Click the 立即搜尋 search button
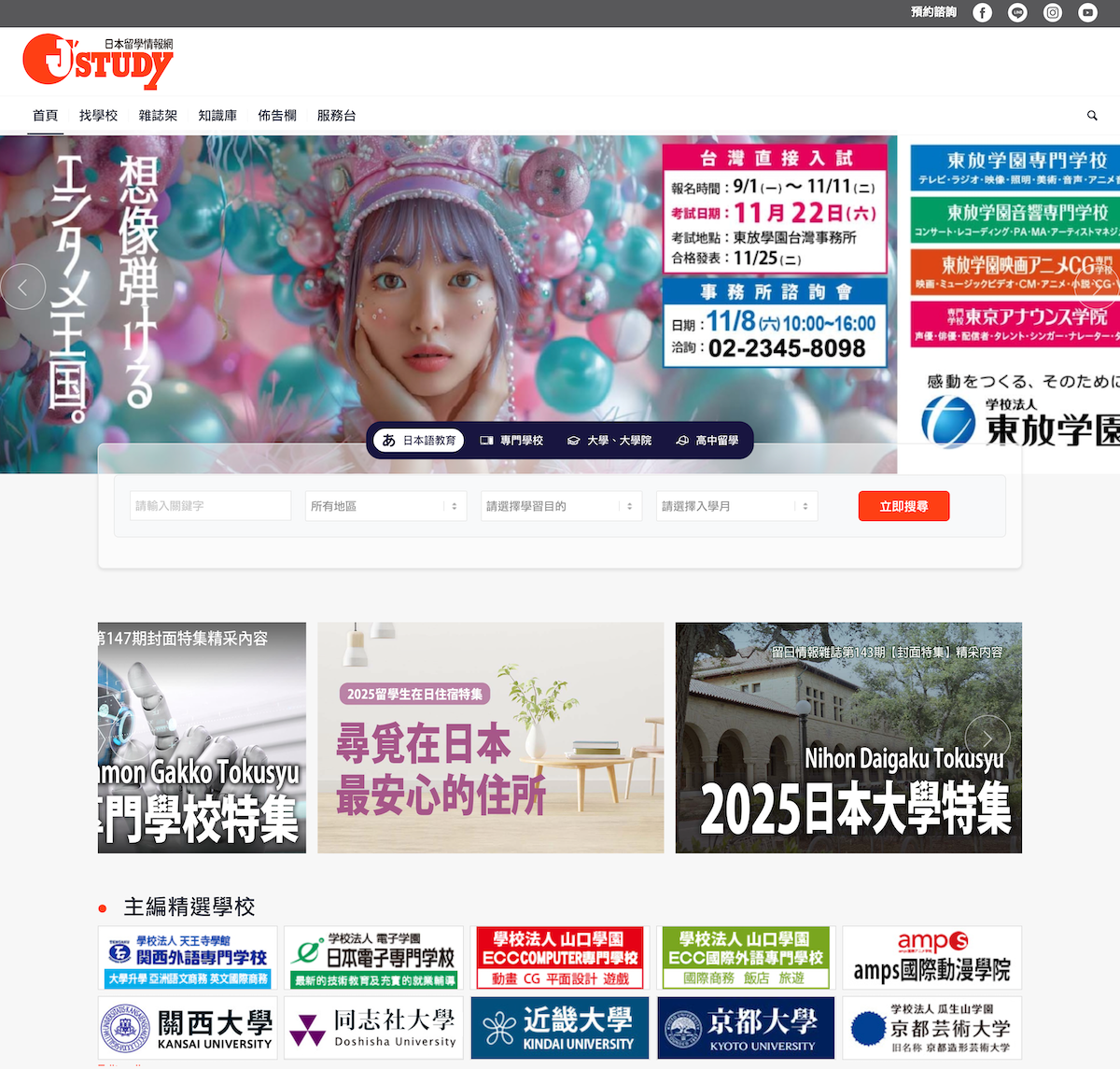 (x=903, y=505)
